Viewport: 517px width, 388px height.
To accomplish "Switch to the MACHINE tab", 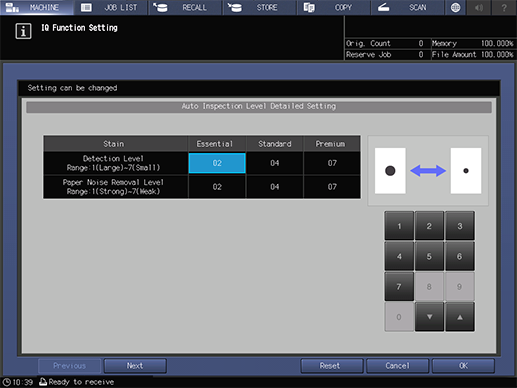I will point(37,7).
